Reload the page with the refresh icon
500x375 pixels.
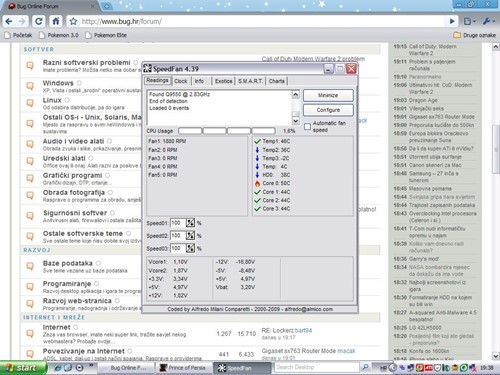point(39,22)
